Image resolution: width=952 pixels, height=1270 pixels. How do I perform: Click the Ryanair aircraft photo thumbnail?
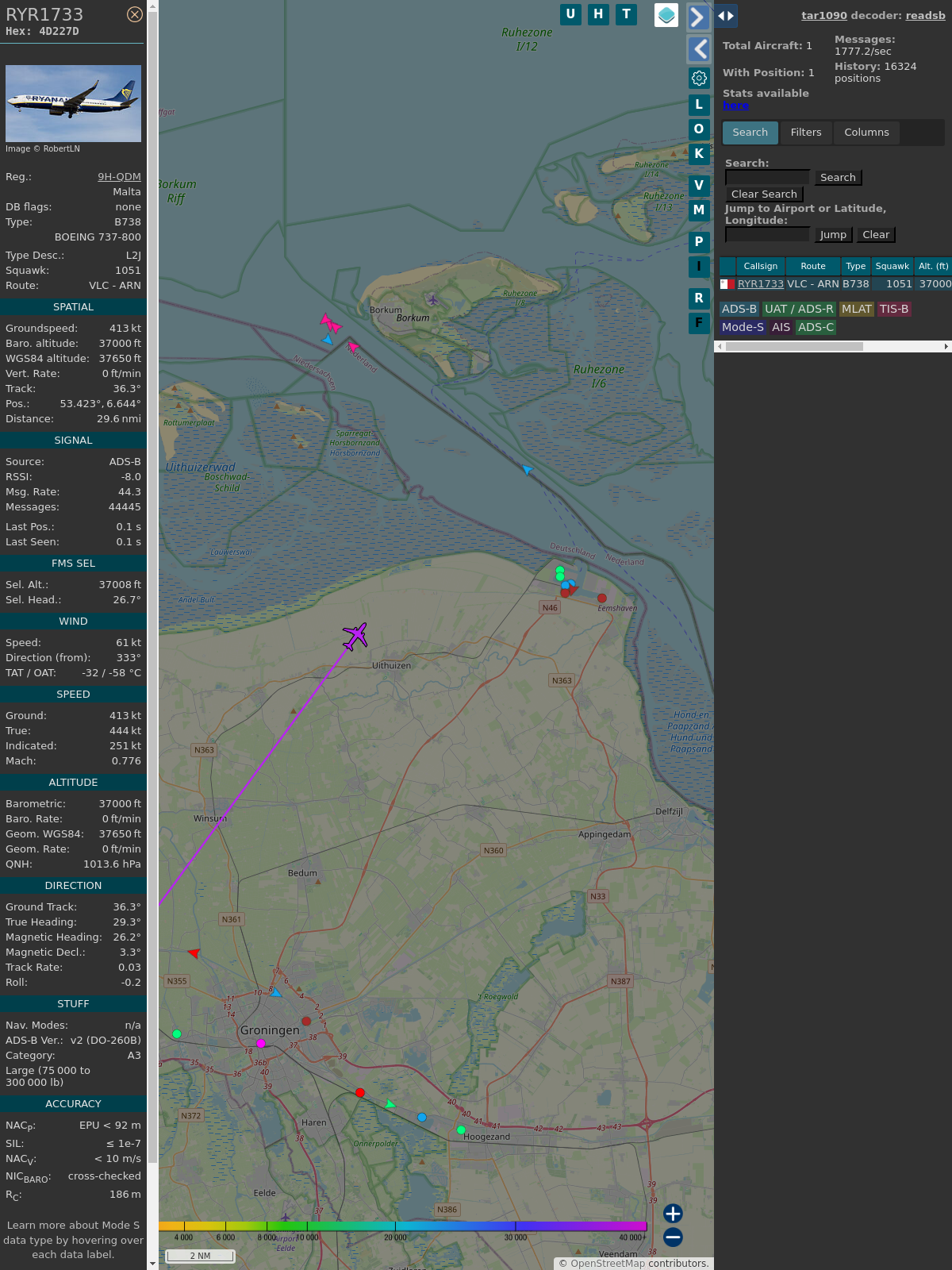coord(73,103)
